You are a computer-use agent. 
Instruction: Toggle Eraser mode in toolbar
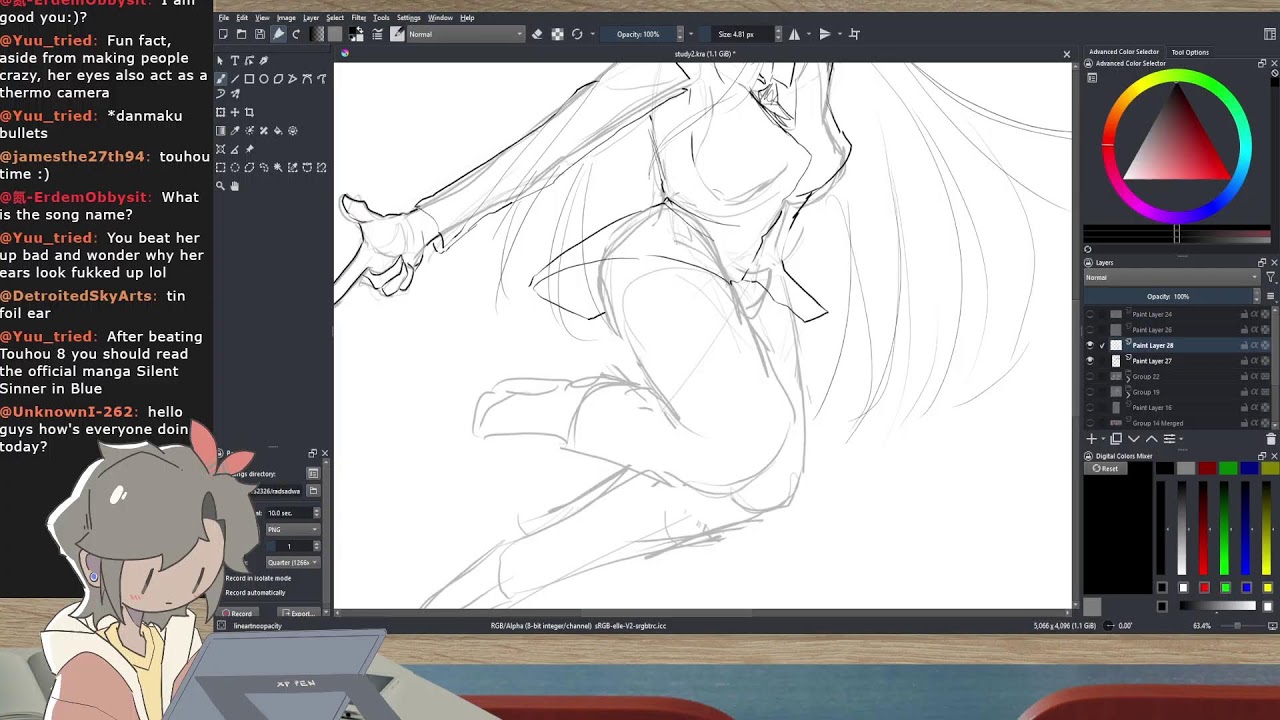537,34
